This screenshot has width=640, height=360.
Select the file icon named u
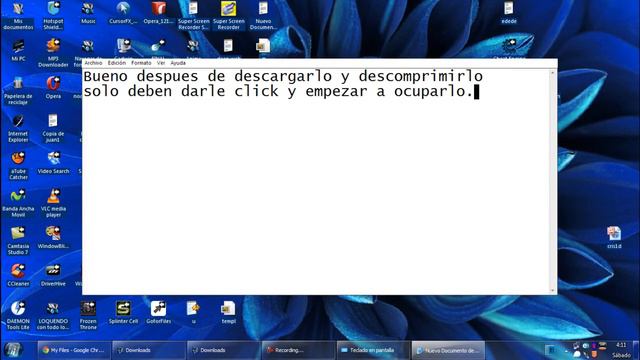(x=193, y=313)
